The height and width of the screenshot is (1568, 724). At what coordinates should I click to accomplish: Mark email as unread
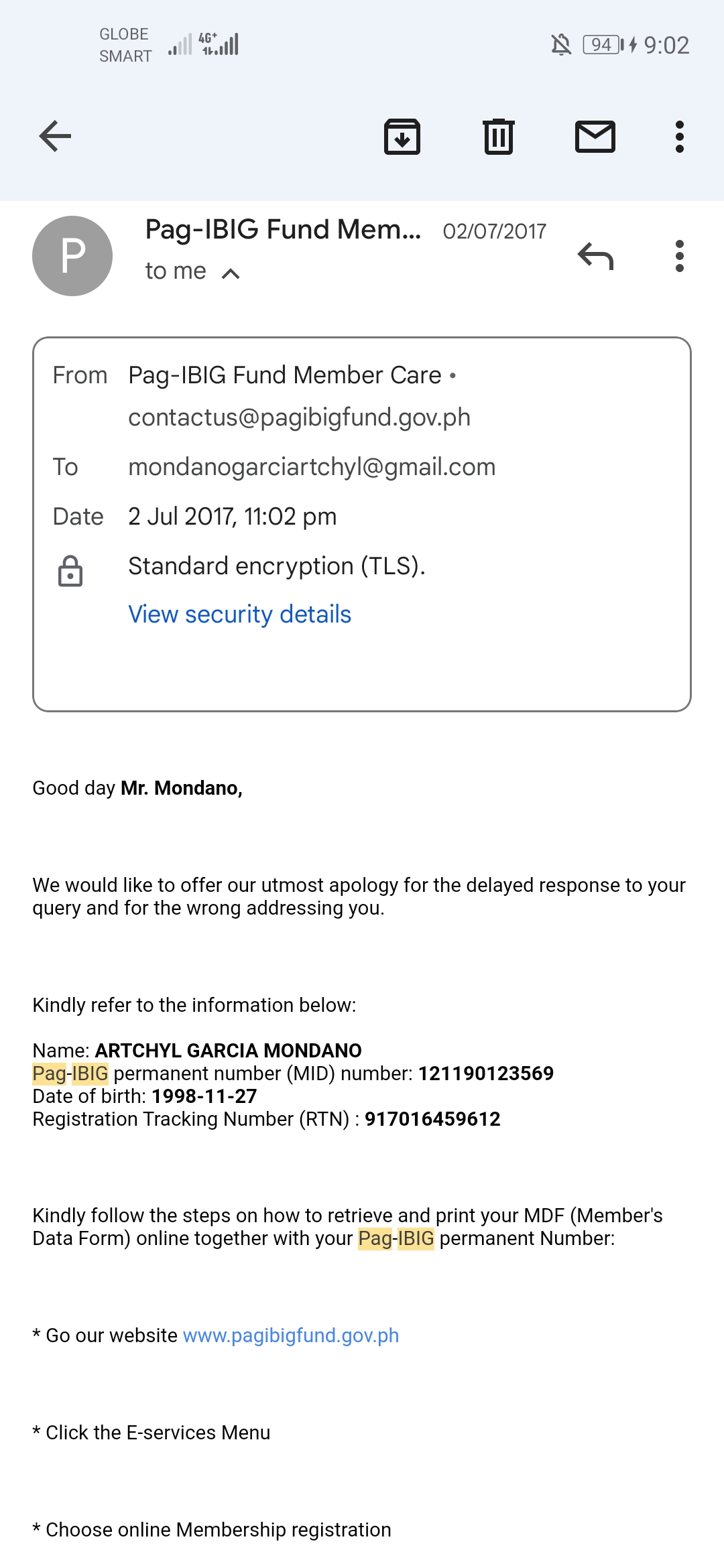pyautogui.click(x=595, y=137)
